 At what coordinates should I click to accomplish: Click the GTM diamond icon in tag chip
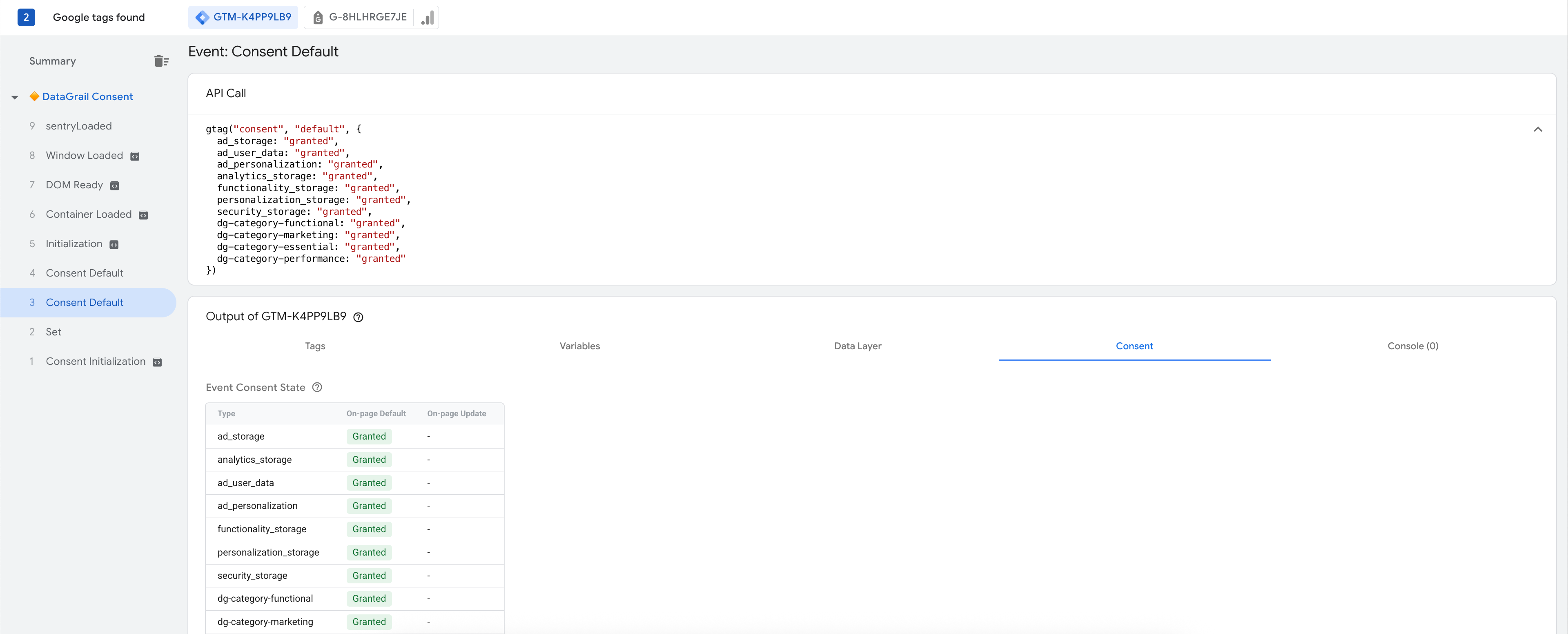click(x=202, y=18)
